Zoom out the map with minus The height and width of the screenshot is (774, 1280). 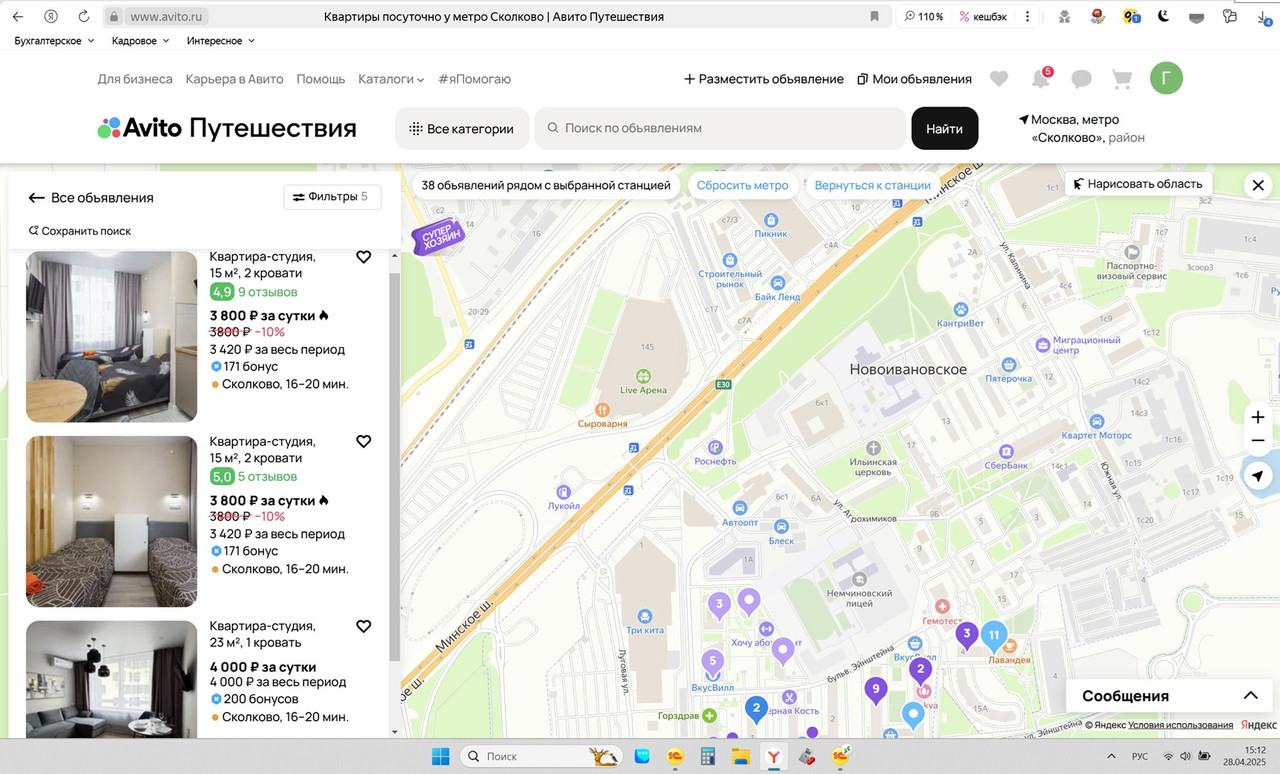[1258, 441]
